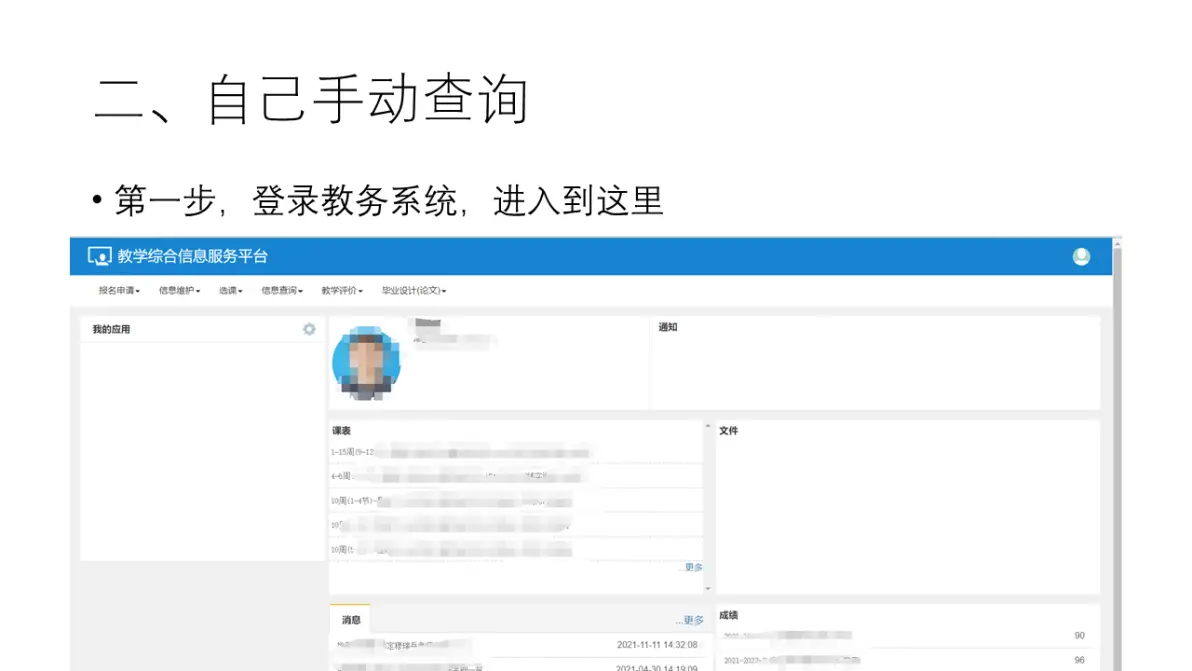
Task: Open the user account avatar icon
Action: (x=1081, y=257)
